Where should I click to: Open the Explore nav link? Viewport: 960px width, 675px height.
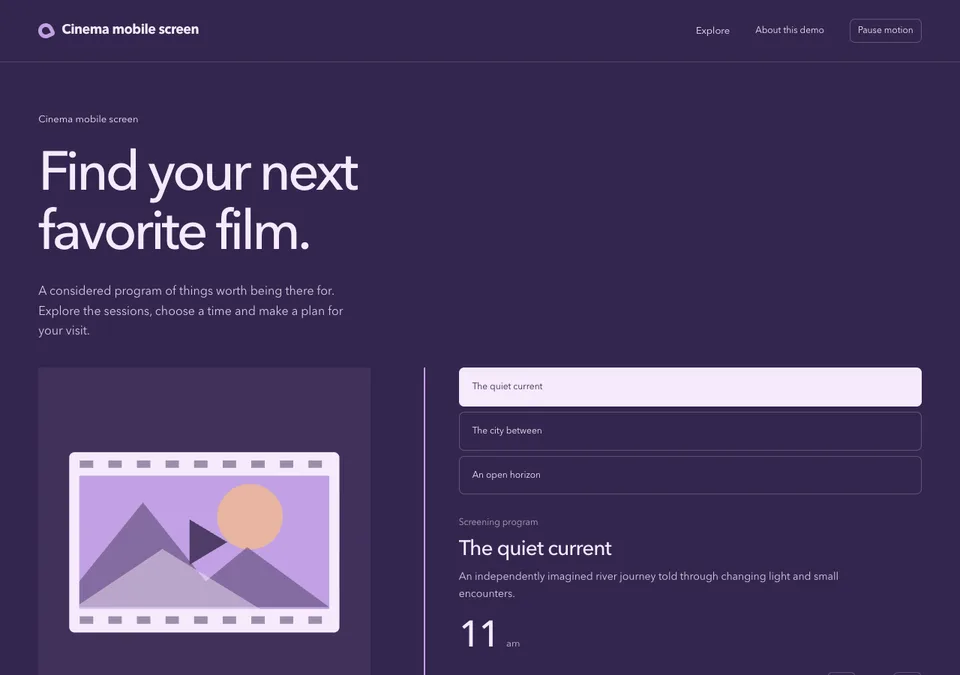(x=712, y=31)
